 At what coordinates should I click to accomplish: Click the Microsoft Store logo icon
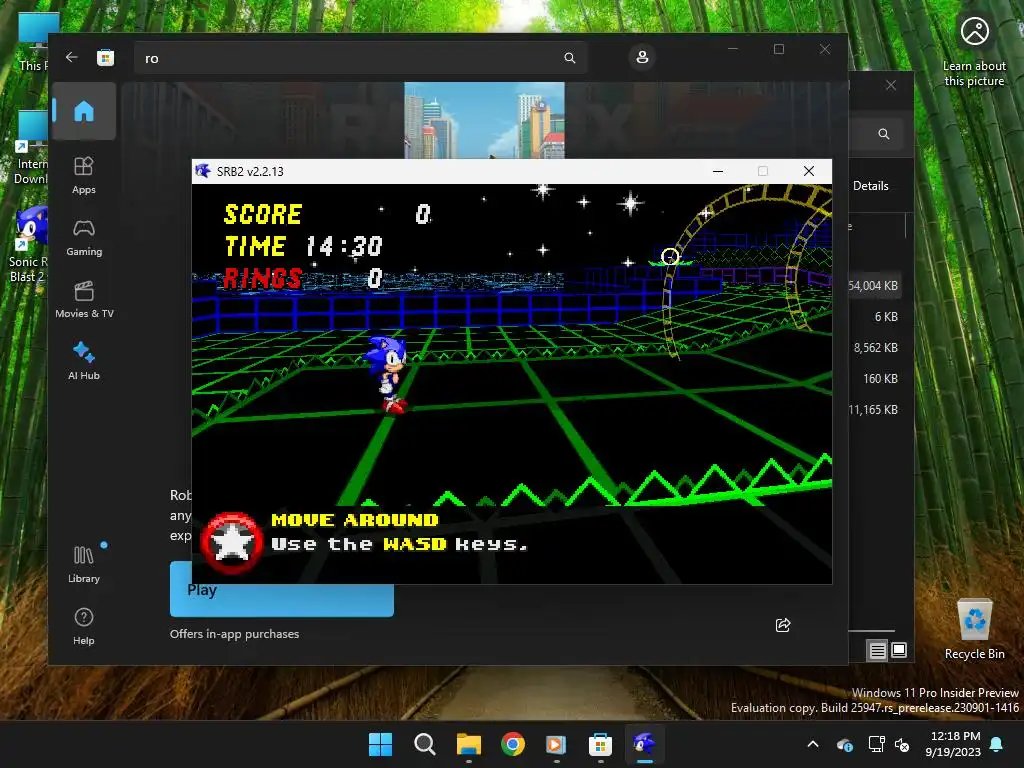(105, 57)
